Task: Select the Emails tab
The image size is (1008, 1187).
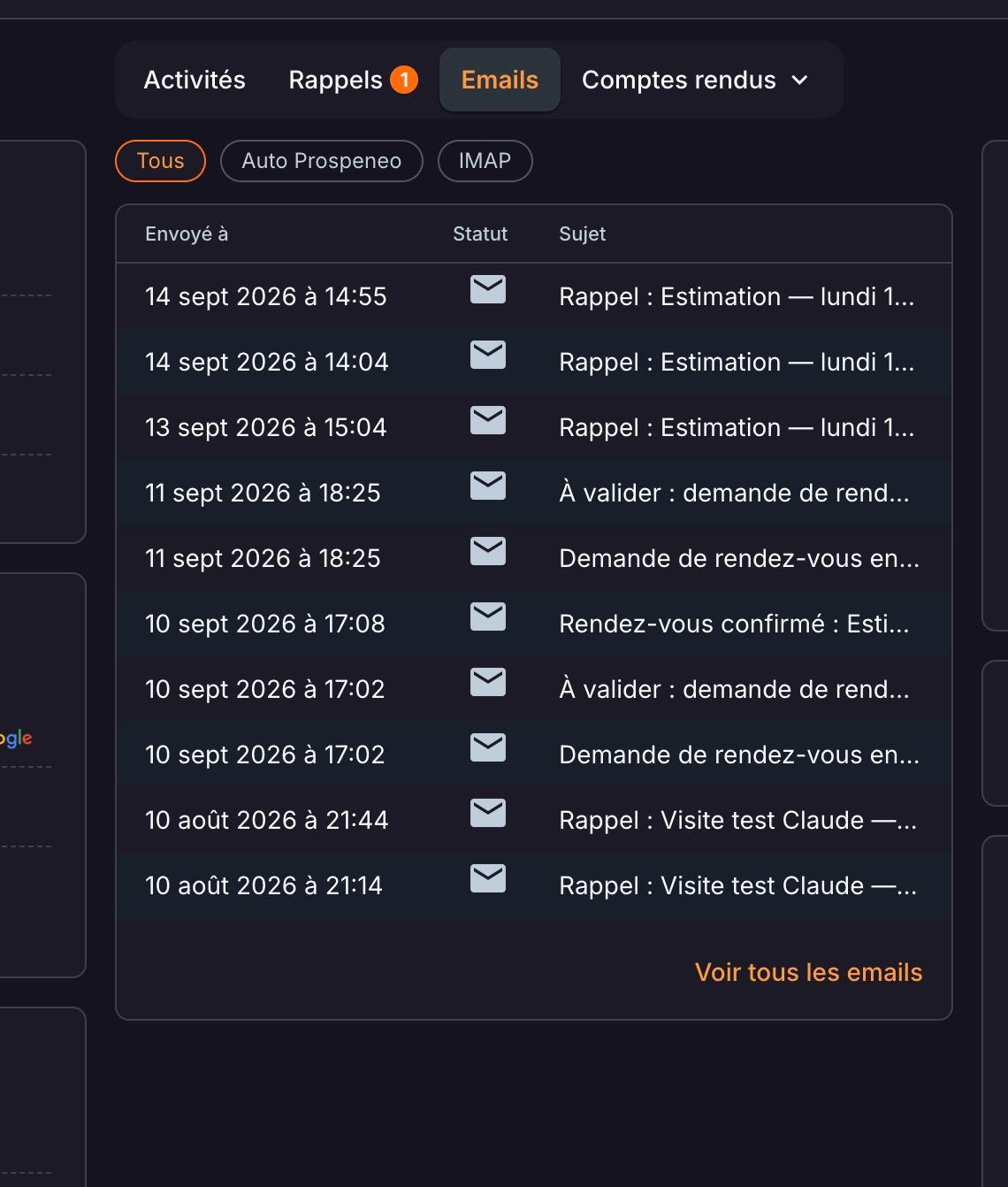Action: (x=500, y=80)
